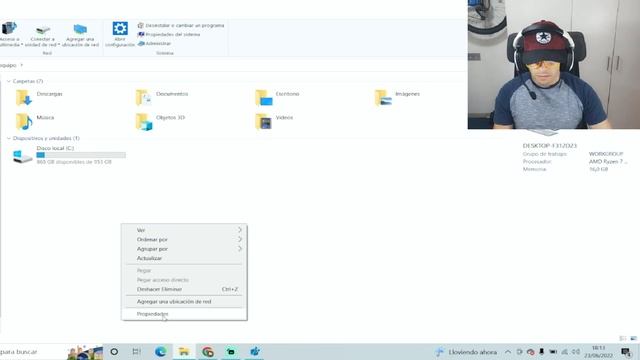640x360 pixels.
Task: Click the Conectar a unidad de red dropdown arrow
Action: pos(59,45)
